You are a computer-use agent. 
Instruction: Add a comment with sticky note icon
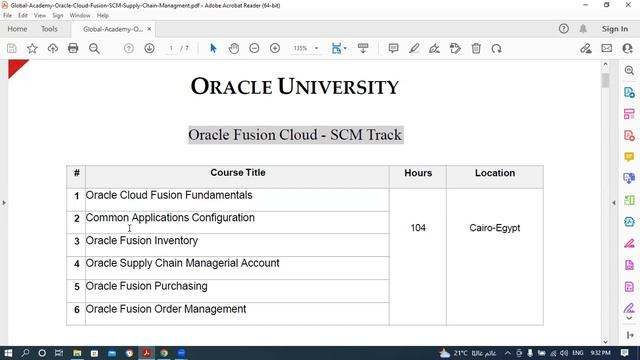393,48
